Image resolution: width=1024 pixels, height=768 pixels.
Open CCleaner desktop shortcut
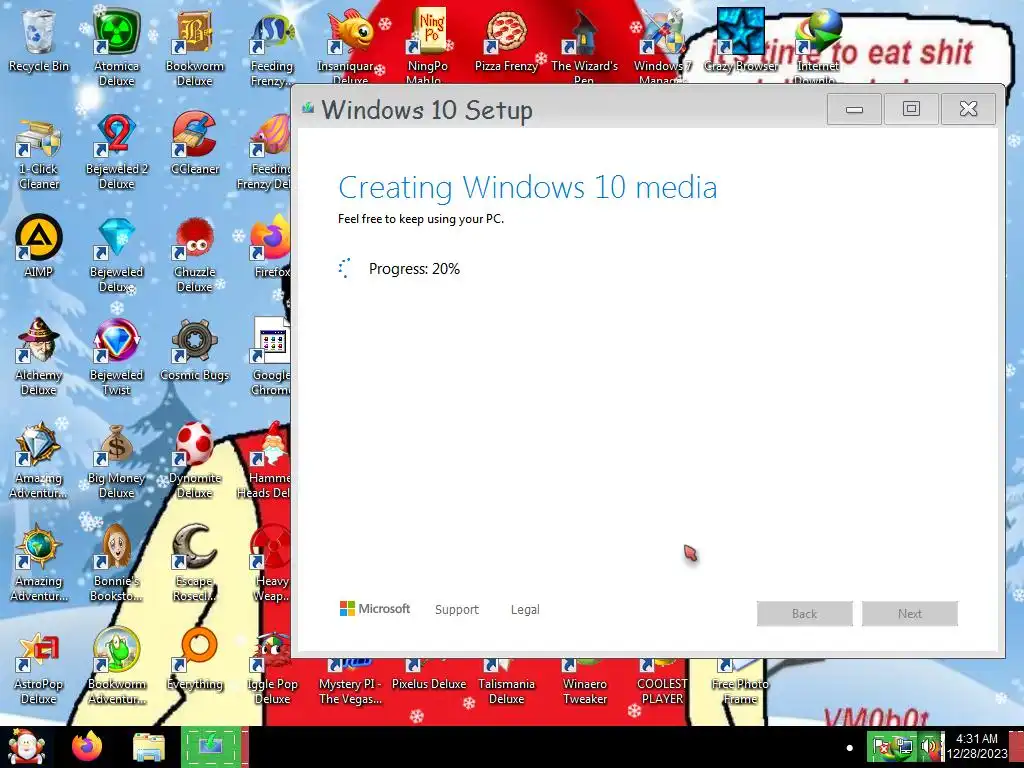(195, 144)
